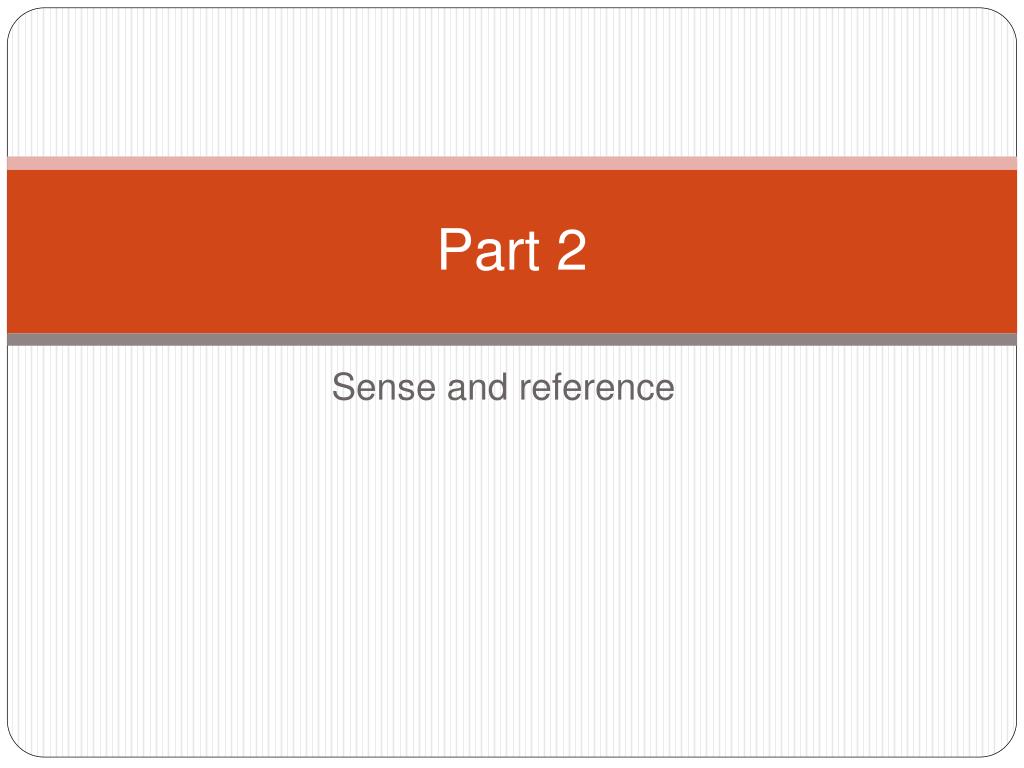Select the gray stripe below the orange banner

(512, 340)
